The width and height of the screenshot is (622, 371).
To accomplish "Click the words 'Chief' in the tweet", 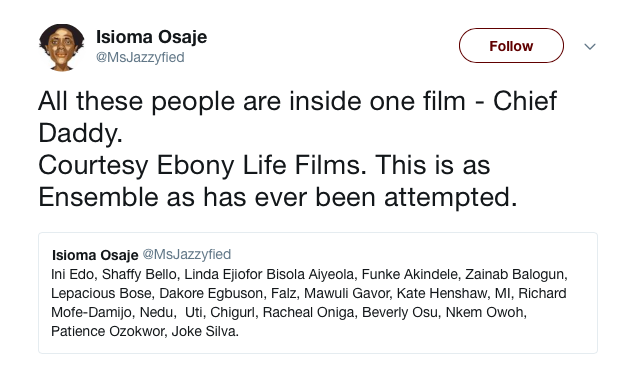I will (x=525, y=101).
